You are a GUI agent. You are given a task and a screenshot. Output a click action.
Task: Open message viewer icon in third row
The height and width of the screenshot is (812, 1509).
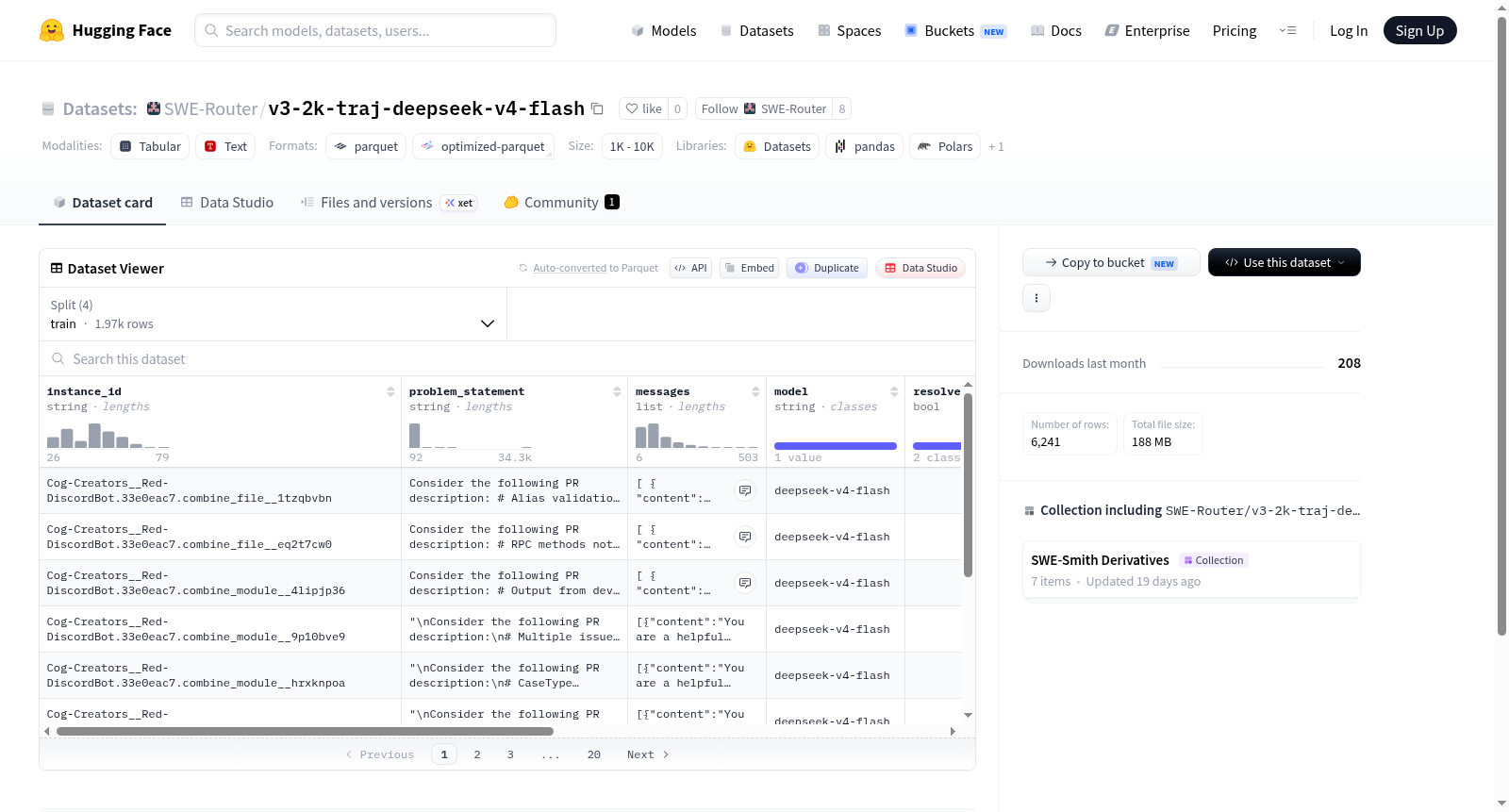(x=745, y=583)
